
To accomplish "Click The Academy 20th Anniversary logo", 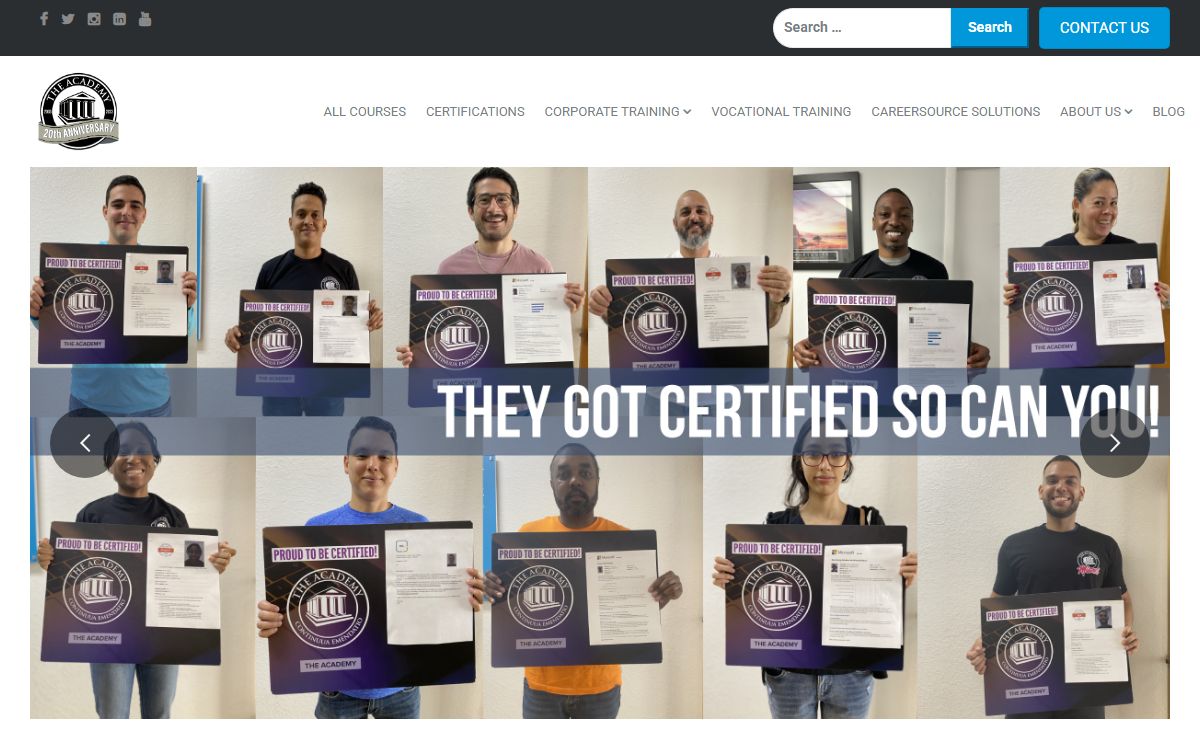I will [x=79, y=112].
